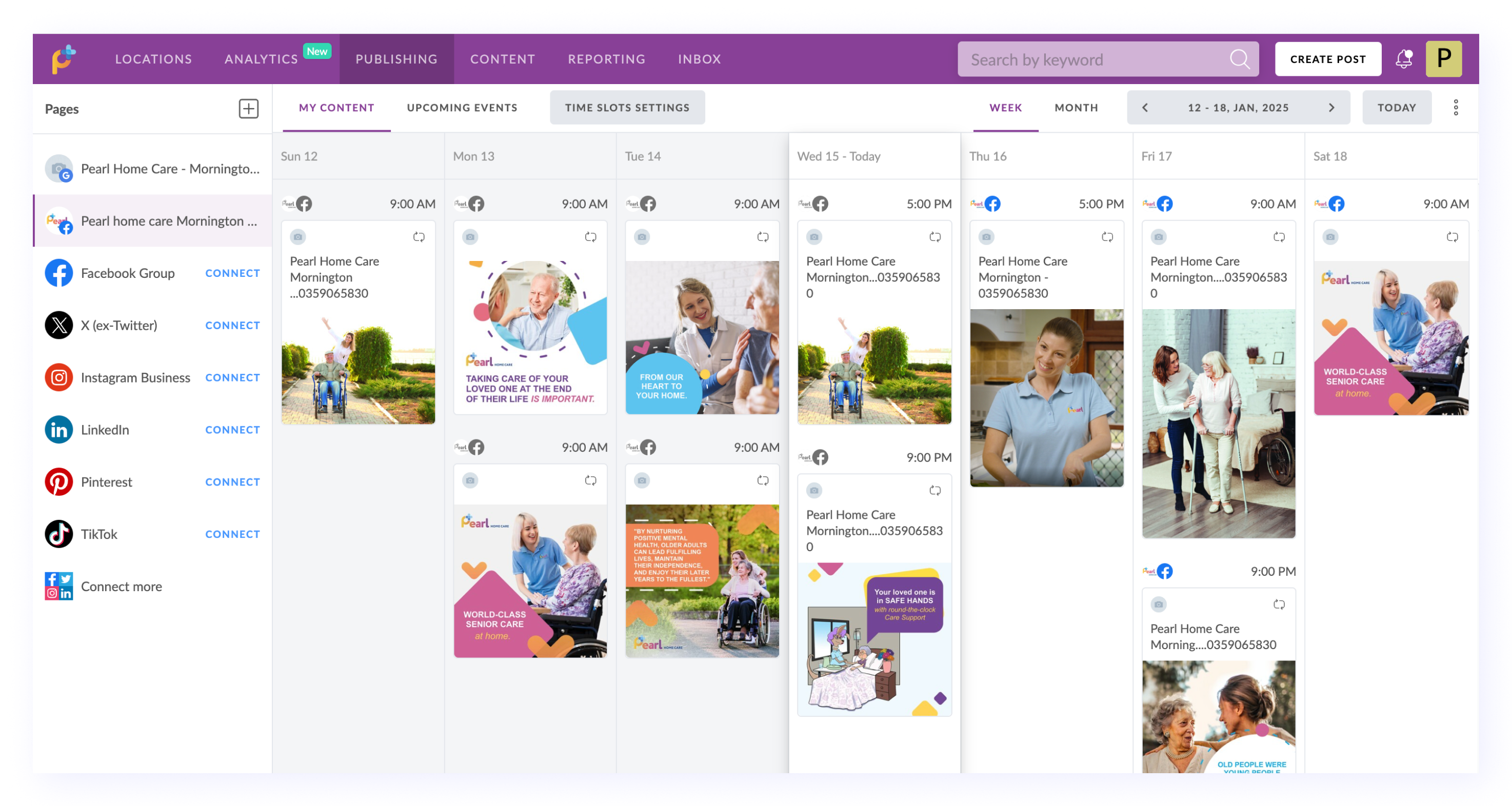This screenshot has height=806, width=1512.
Task: Open Inbox in the top navigation
Action: [699, 58]
